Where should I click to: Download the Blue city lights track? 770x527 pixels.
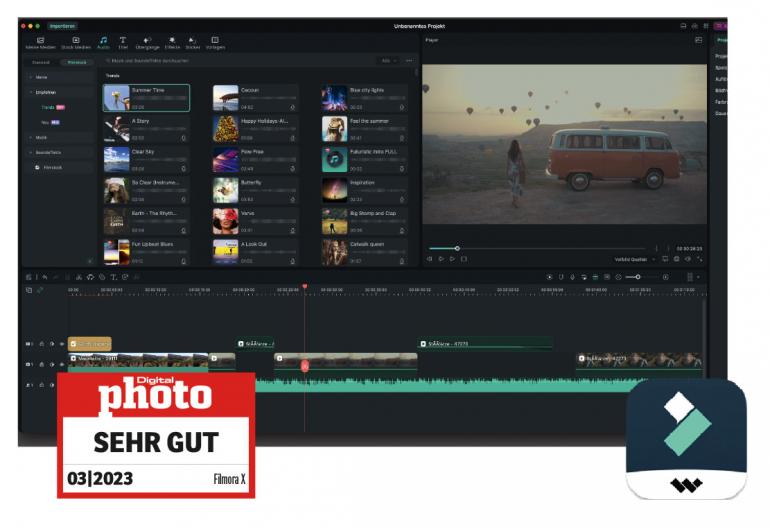(x=402, y=107)
